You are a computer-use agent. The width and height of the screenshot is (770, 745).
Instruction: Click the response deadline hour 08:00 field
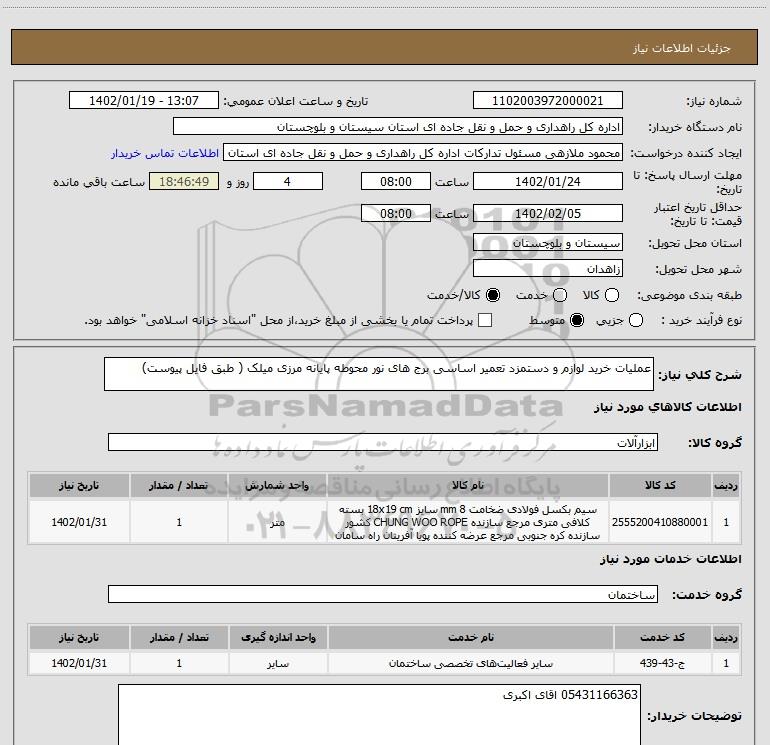pos(396,181)
